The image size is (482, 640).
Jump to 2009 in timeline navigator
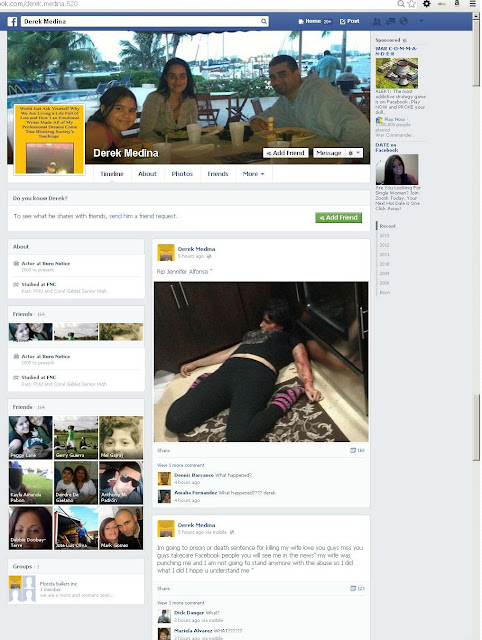pyautogui.click(x=384, y=273)
